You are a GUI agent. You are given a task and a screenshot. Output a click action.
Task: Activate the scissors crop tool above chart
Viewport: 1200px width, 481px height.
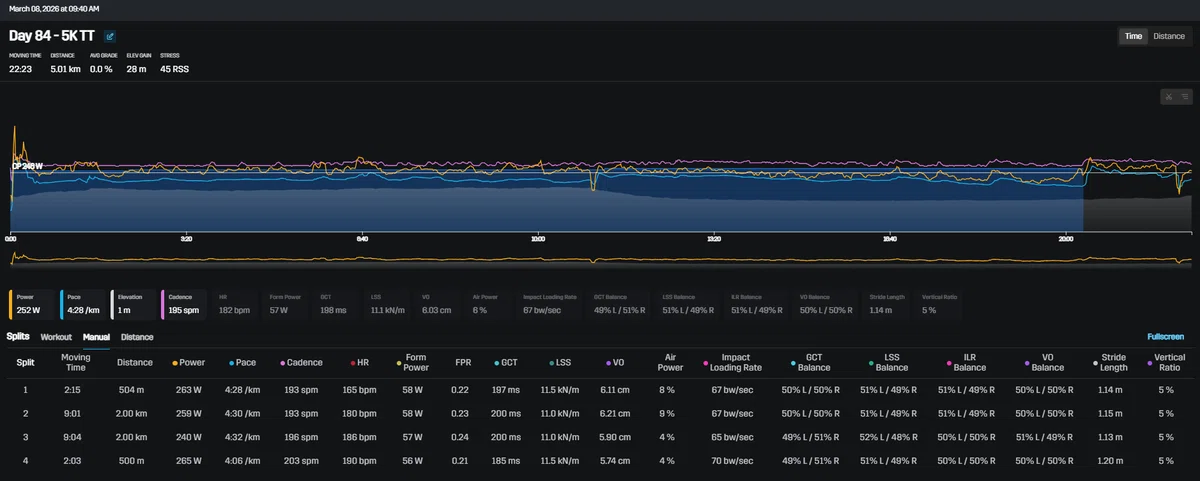pos(1166,97)
